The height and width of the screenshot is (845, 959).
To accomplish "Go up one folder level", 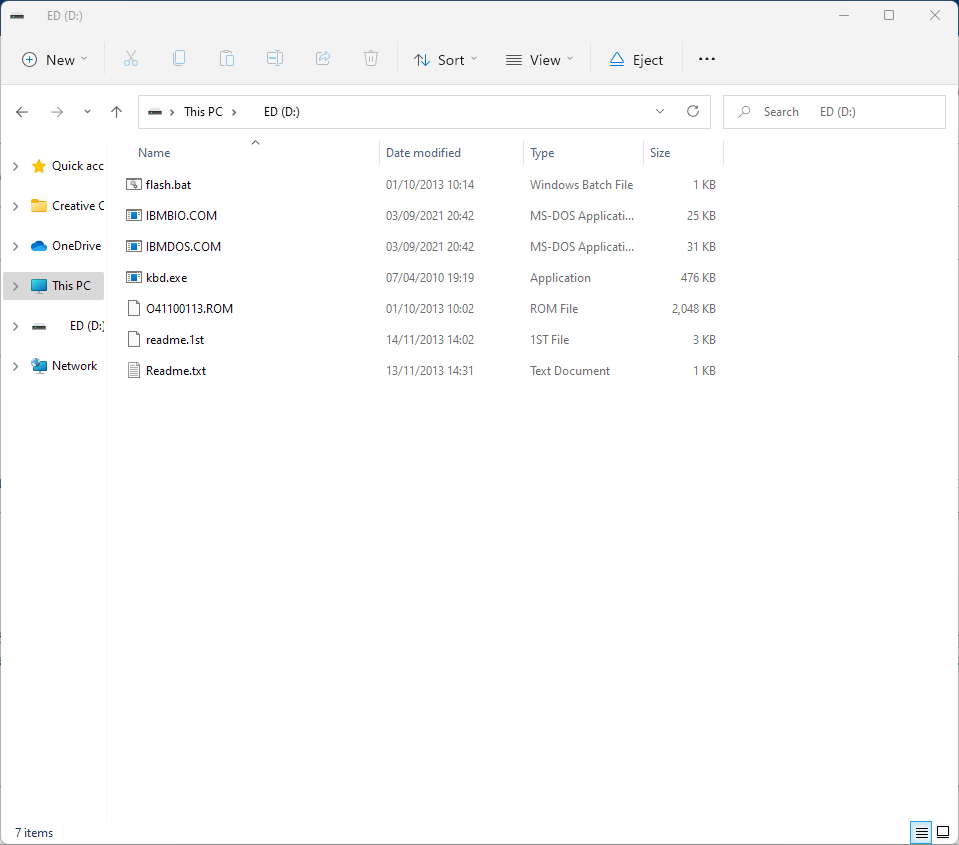I will [x=116, y=112].
